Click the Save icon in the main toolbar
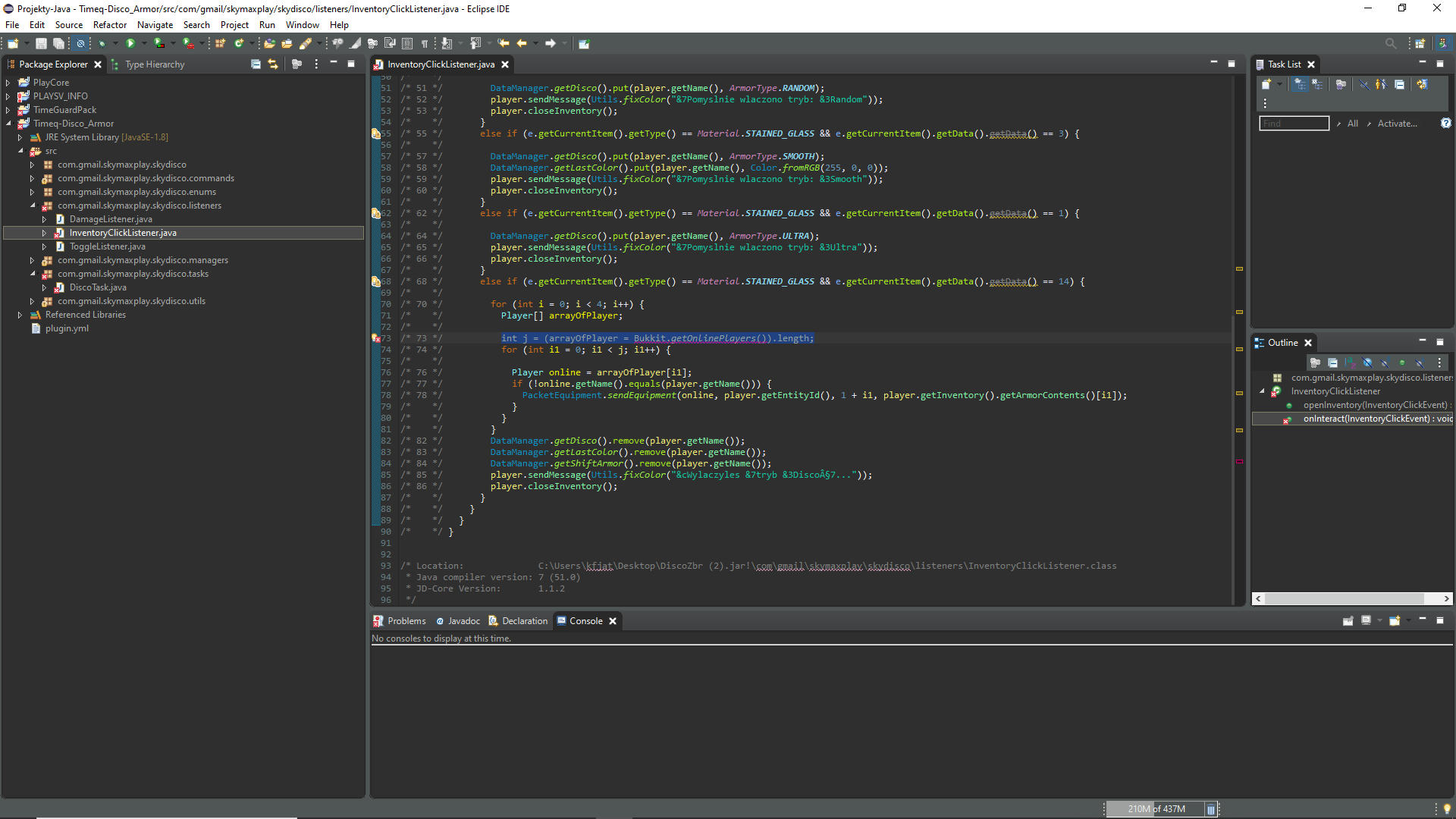Image resolution: width=1456 pixels, height=819 pixels. pyautogui.click(x=42, y=44)
